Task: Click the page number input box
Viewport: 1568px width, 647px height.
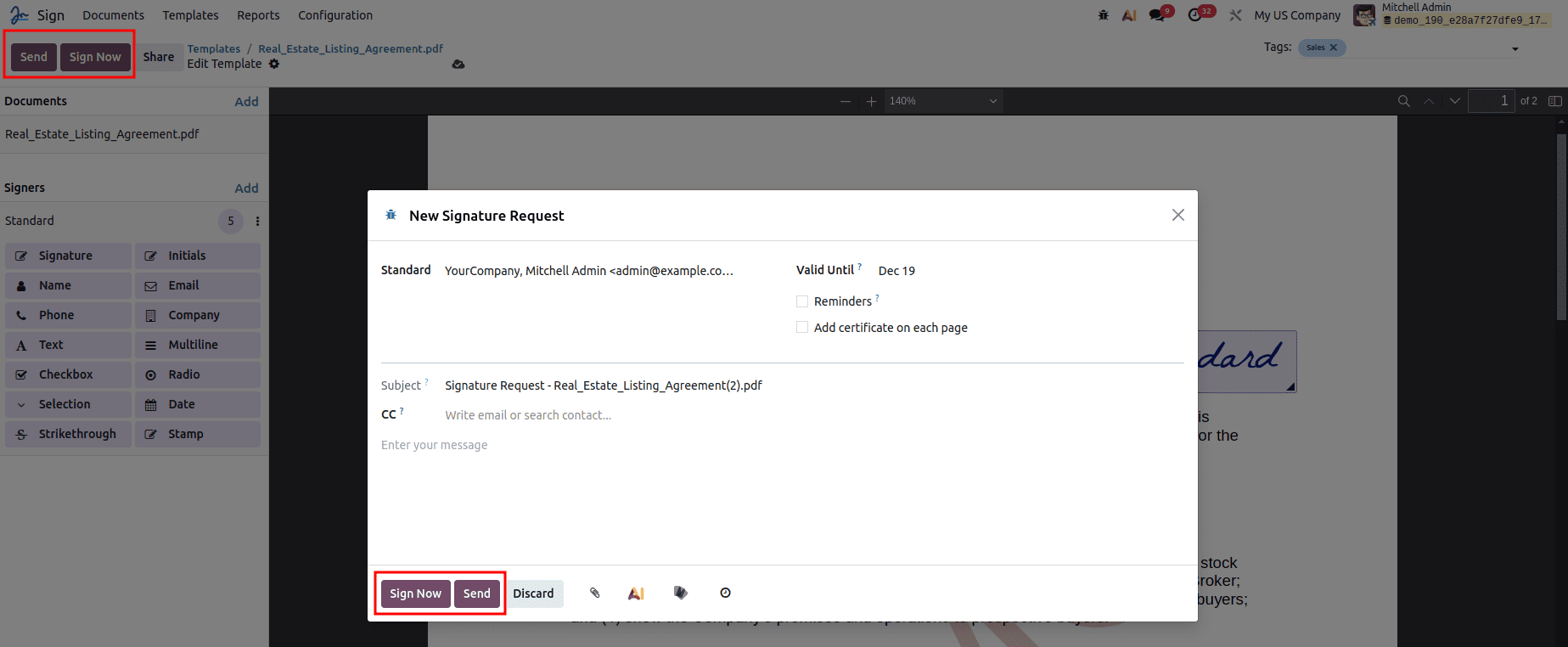Action: [x=1492, y=101]
